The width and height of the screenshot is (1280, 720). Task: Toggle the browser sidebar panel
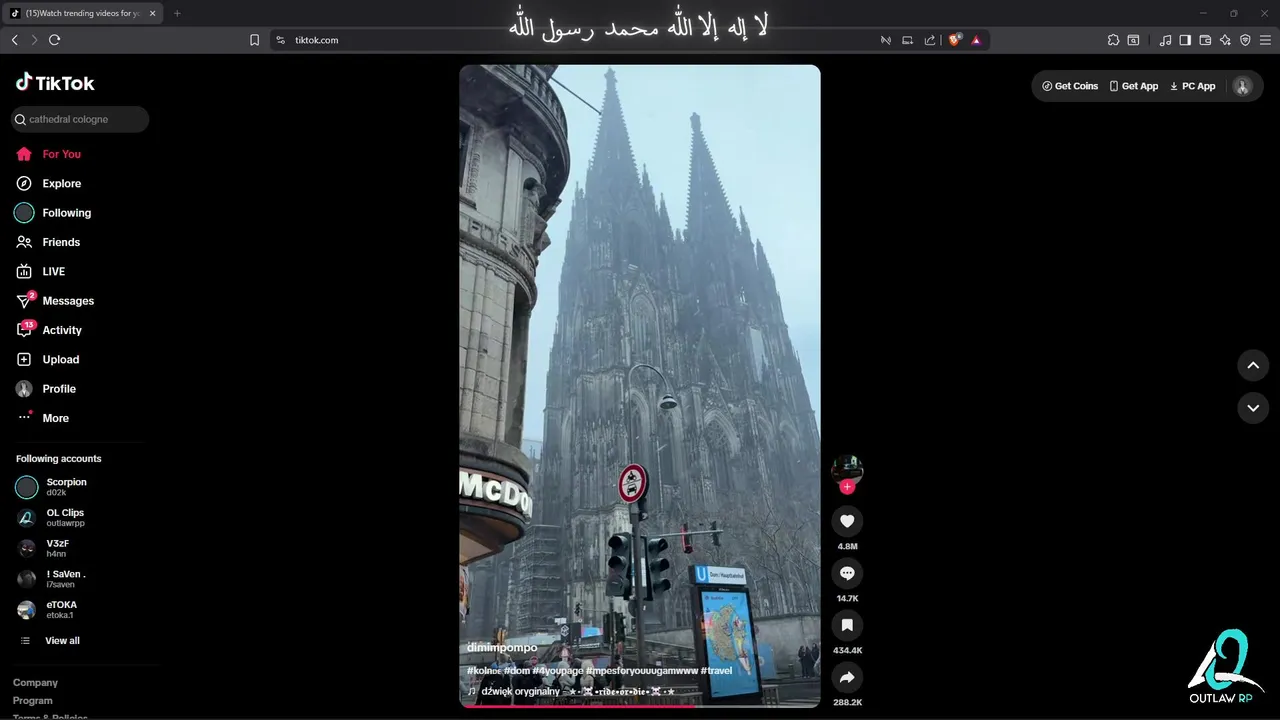pos(1185,40)
